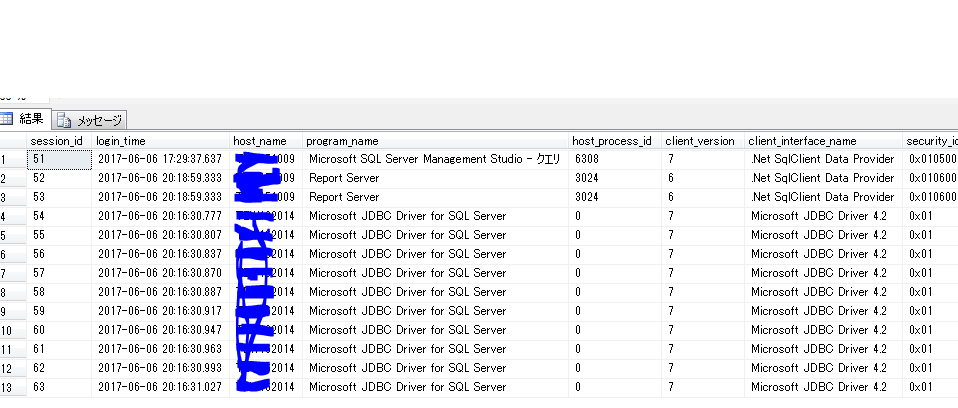Click the host_process_id column header
Image resolution: width=958 pixels, height=408 pixels.
(615, 141)
